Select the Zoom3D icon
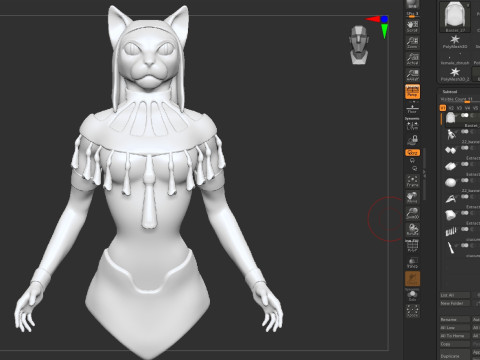The width and height of the screenshot is (480, 360). click(412, 213)
